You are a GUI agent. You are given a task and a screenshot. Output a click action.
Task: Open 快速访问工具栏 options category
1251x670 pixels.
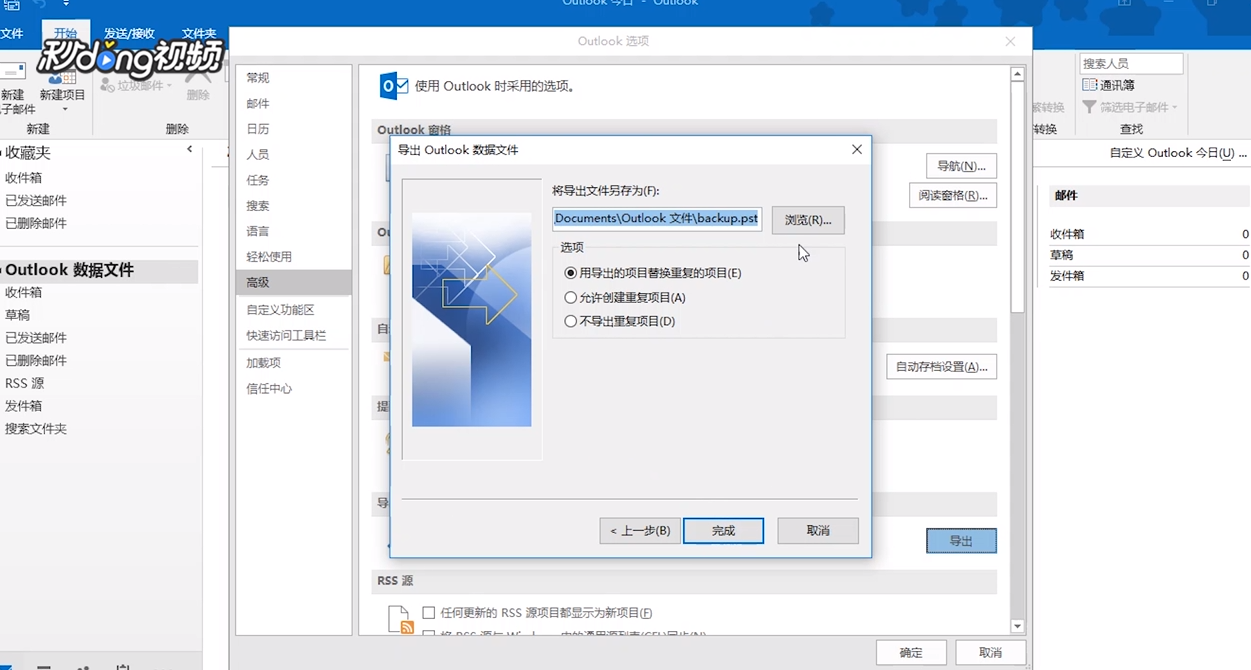point(294,336)
